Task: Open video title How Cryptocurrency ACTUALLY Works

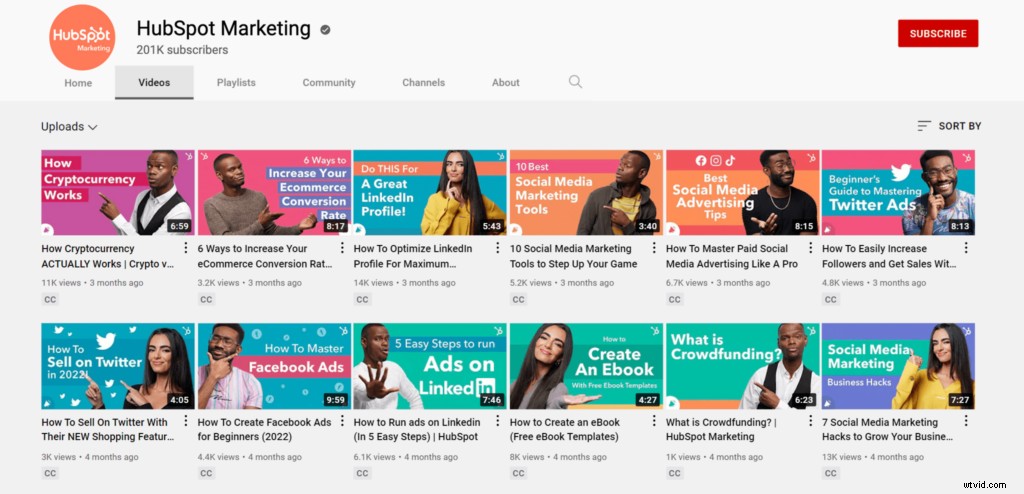Action: (x=108, y=256)
